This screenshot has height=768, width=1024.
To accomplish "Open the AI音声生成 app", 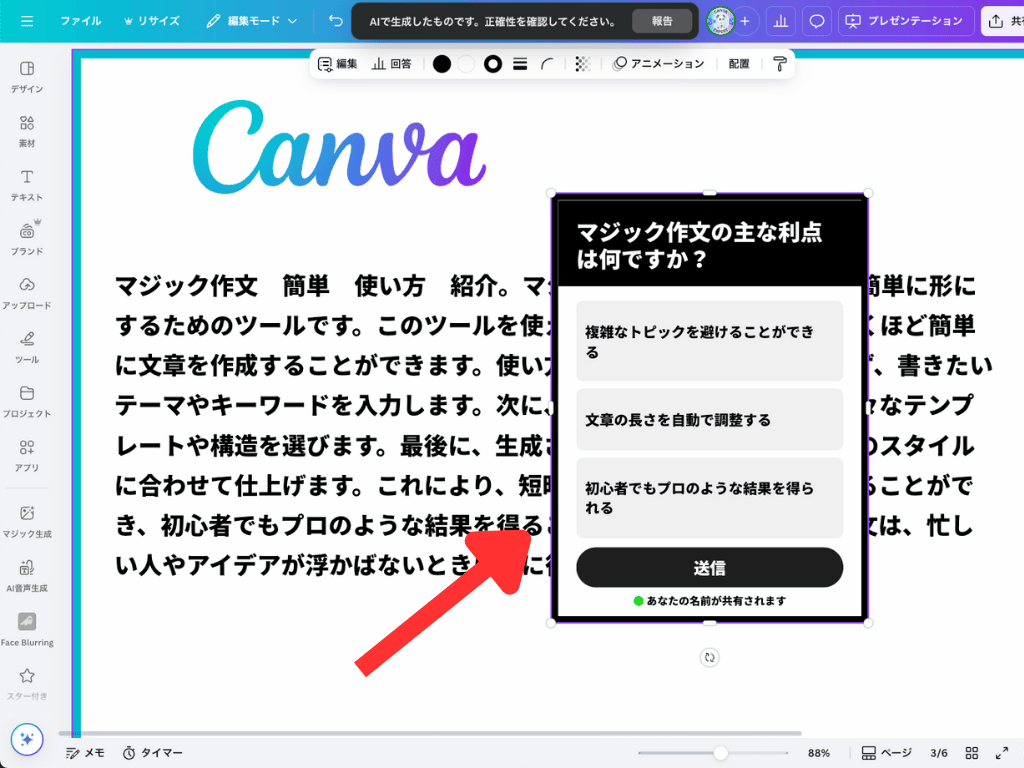I will 27,576.
